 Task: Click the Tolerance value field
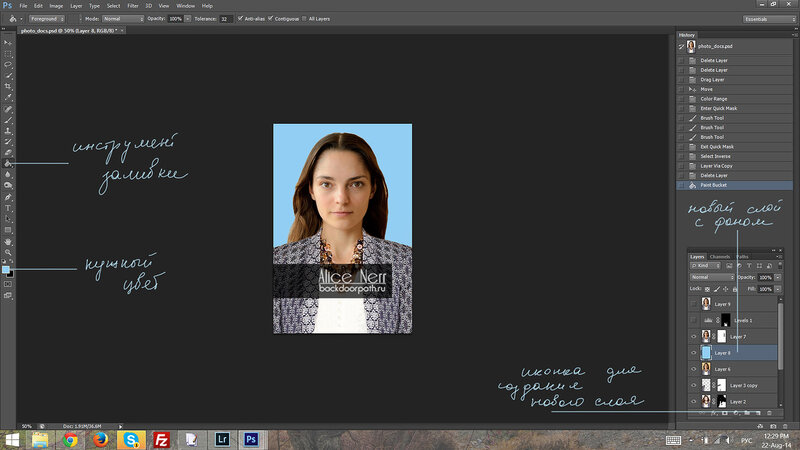226,19
